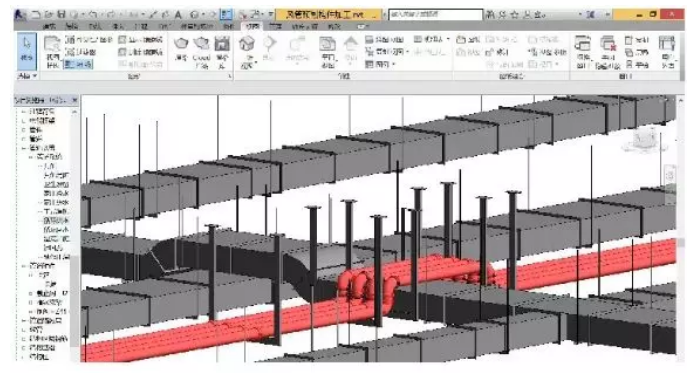Switch to the Manage (管理) ribbon tab
Viewport: 695px width, 373px height.
[x=275, y=27]
